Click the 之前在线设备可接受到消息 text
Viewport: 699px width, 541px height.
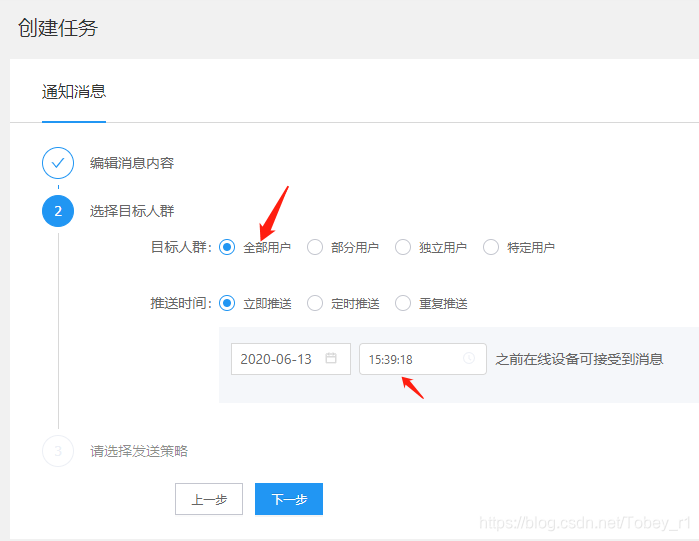click(x=580, y=359)
